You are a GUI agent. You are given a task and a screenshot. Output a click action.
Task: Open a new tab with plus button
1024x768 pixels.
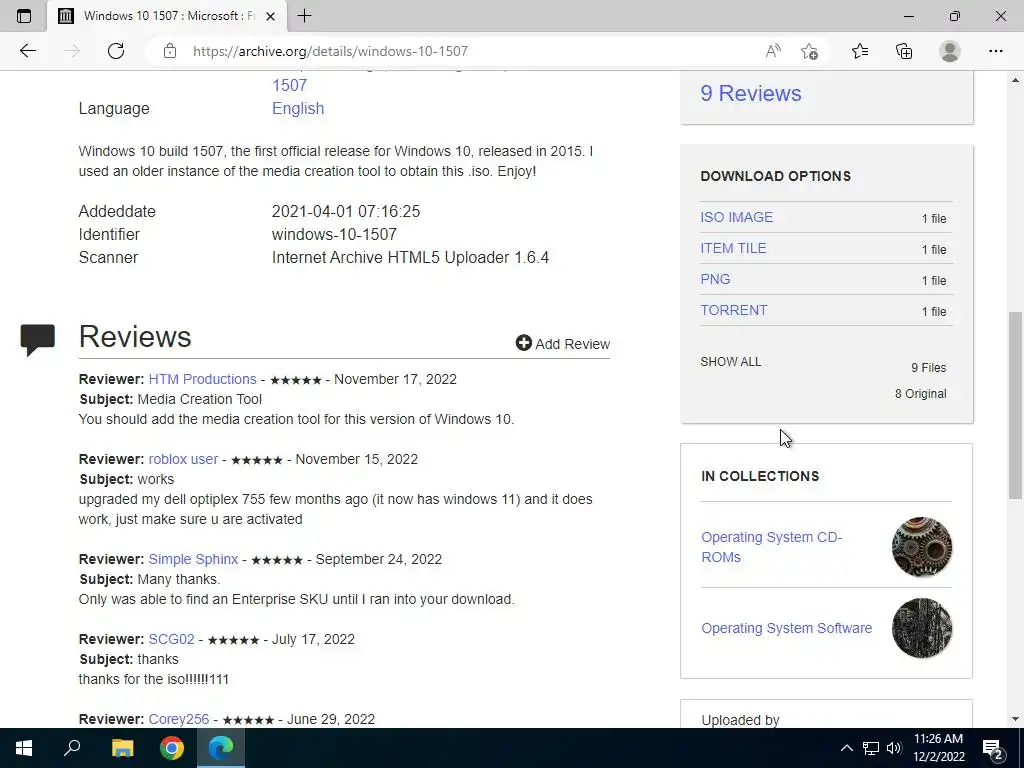coord(304,16)
